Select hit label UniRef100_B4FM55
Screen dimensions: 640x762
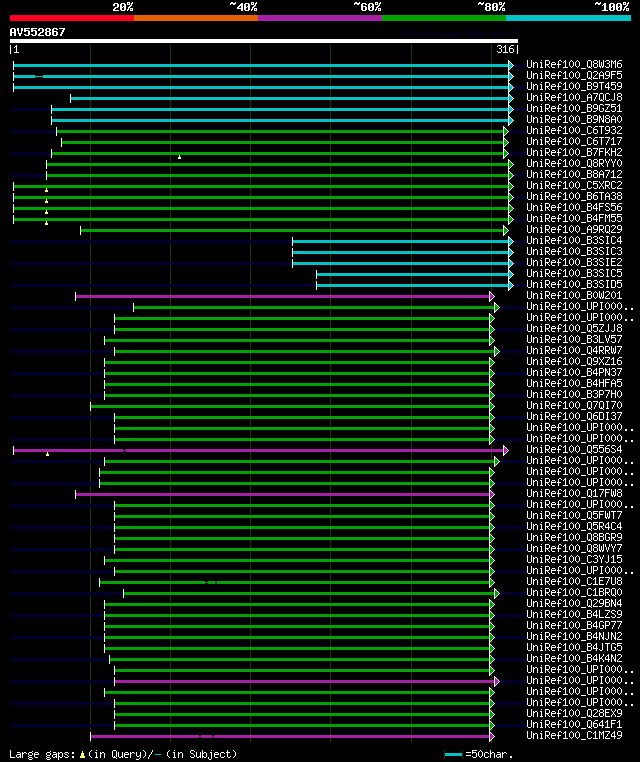tap(574, 218)
